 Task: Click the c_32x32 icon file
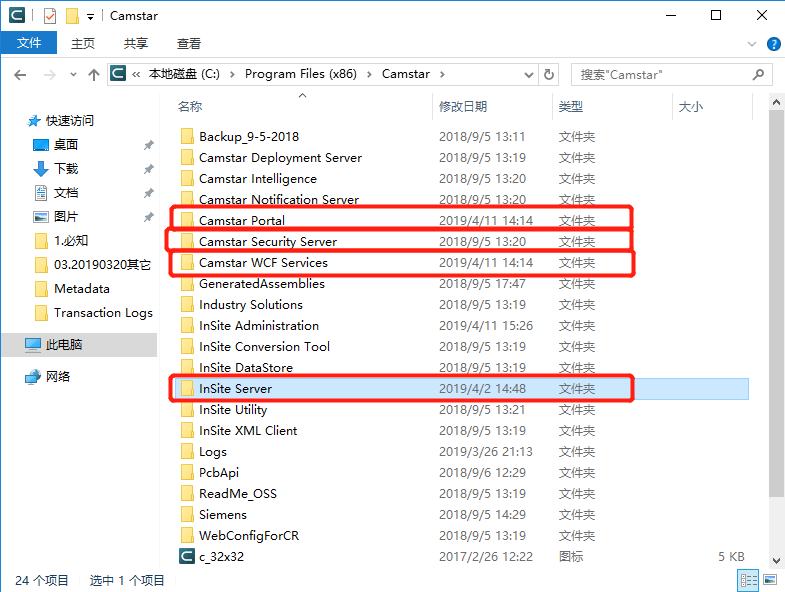pyautogui.click(x=221, y=556)
